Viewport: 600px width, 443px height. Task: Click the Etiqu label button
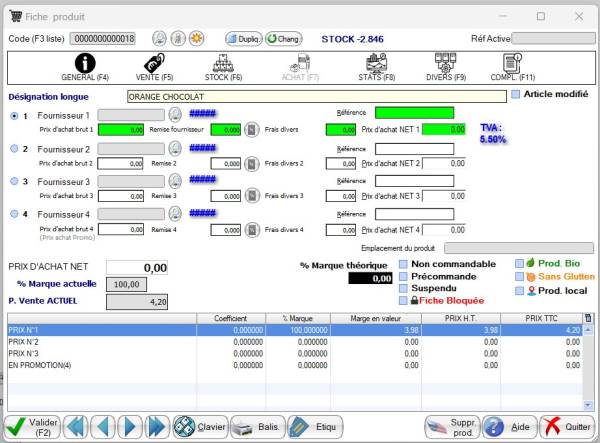[x=315, y=427]
